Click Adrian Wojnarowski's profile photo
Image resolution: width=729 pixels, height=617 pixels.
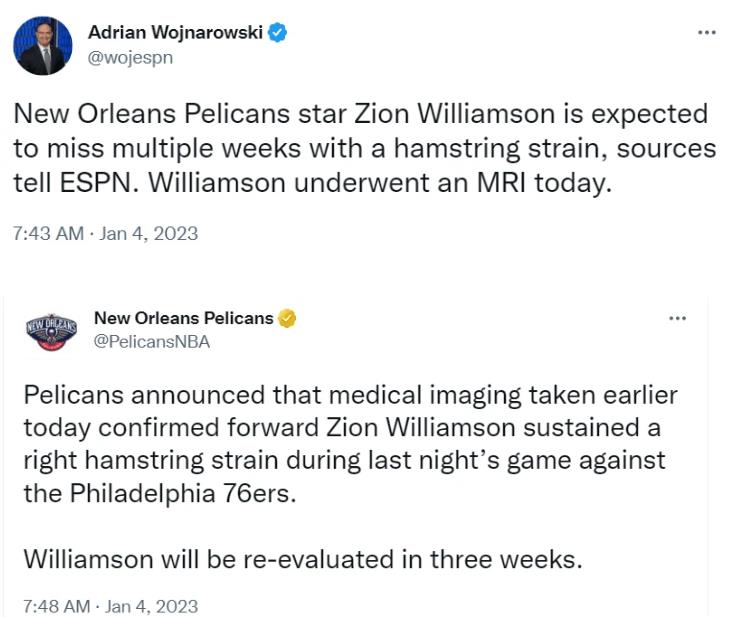[42, 45]
